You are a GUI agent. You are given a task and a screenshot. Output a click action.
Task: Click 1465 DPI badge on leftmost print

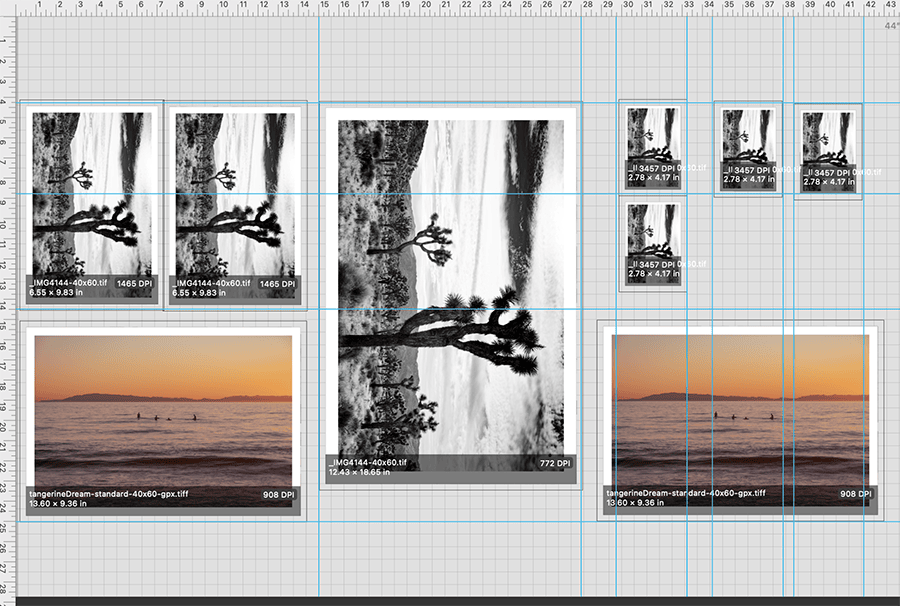tap(135, 283)
